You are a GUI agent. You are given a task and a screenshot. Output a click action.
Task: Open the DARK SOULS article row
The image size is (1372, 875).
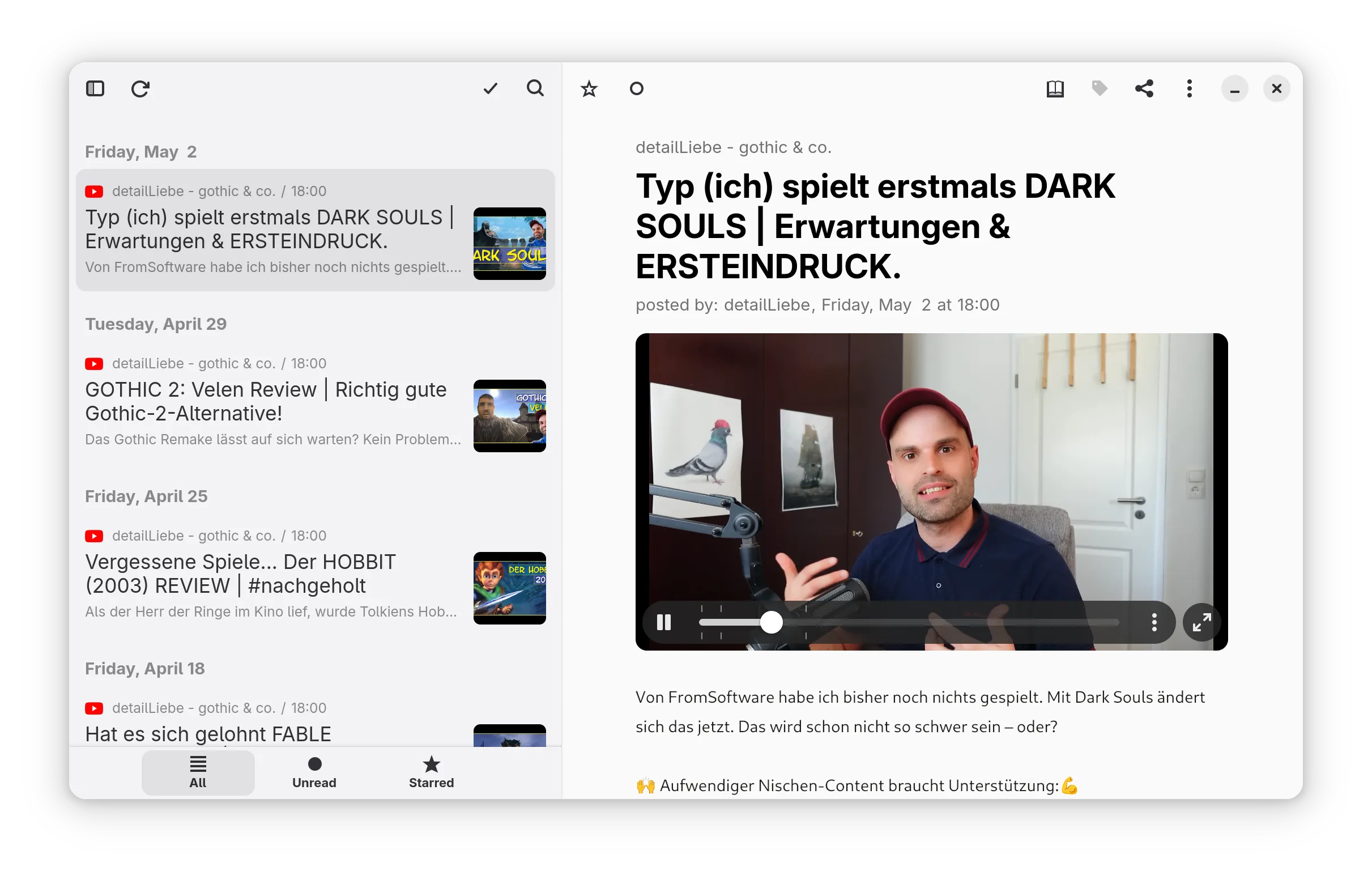point(315,230)
